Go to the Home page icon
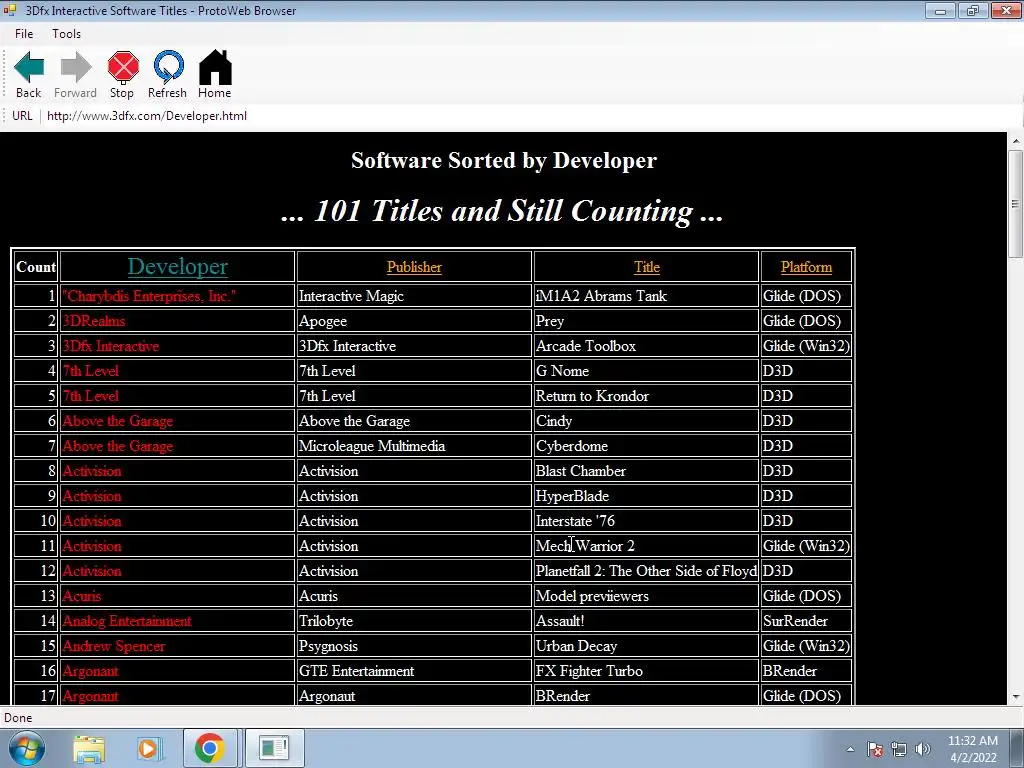The image size is (1024, 768). (x=215, y=67)
